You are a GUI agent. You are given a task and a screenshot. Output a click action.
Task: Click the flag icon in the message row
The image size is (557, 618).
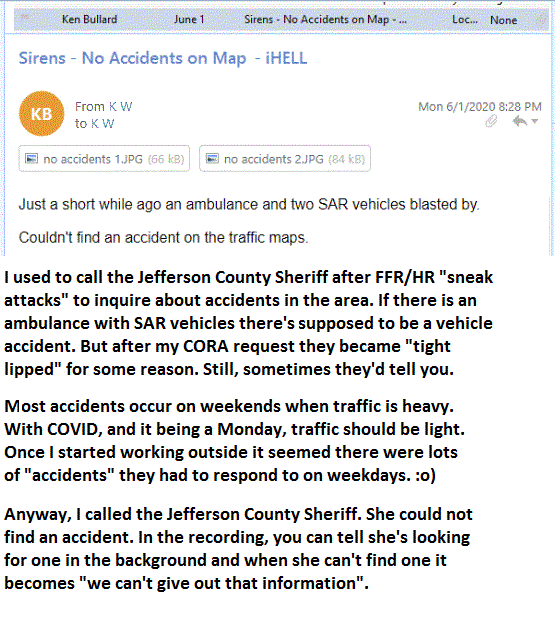(x=543, y=19)
